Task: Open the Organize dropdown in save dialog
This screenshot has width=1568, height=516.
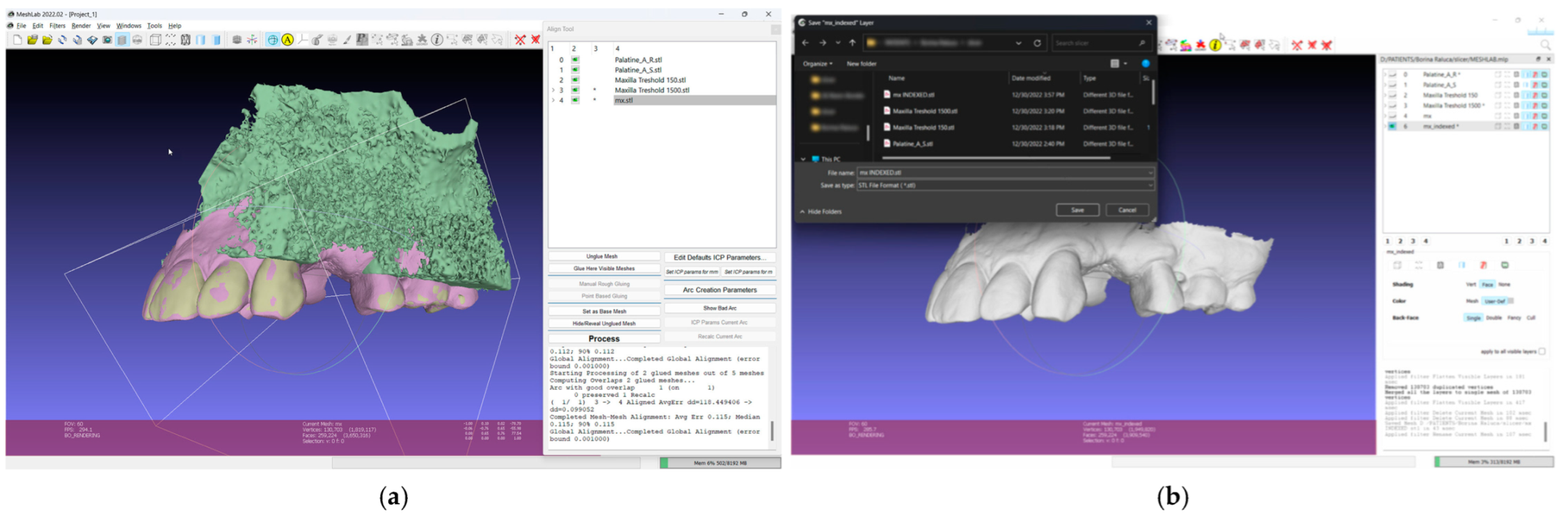Action: [x=817, y=64]
